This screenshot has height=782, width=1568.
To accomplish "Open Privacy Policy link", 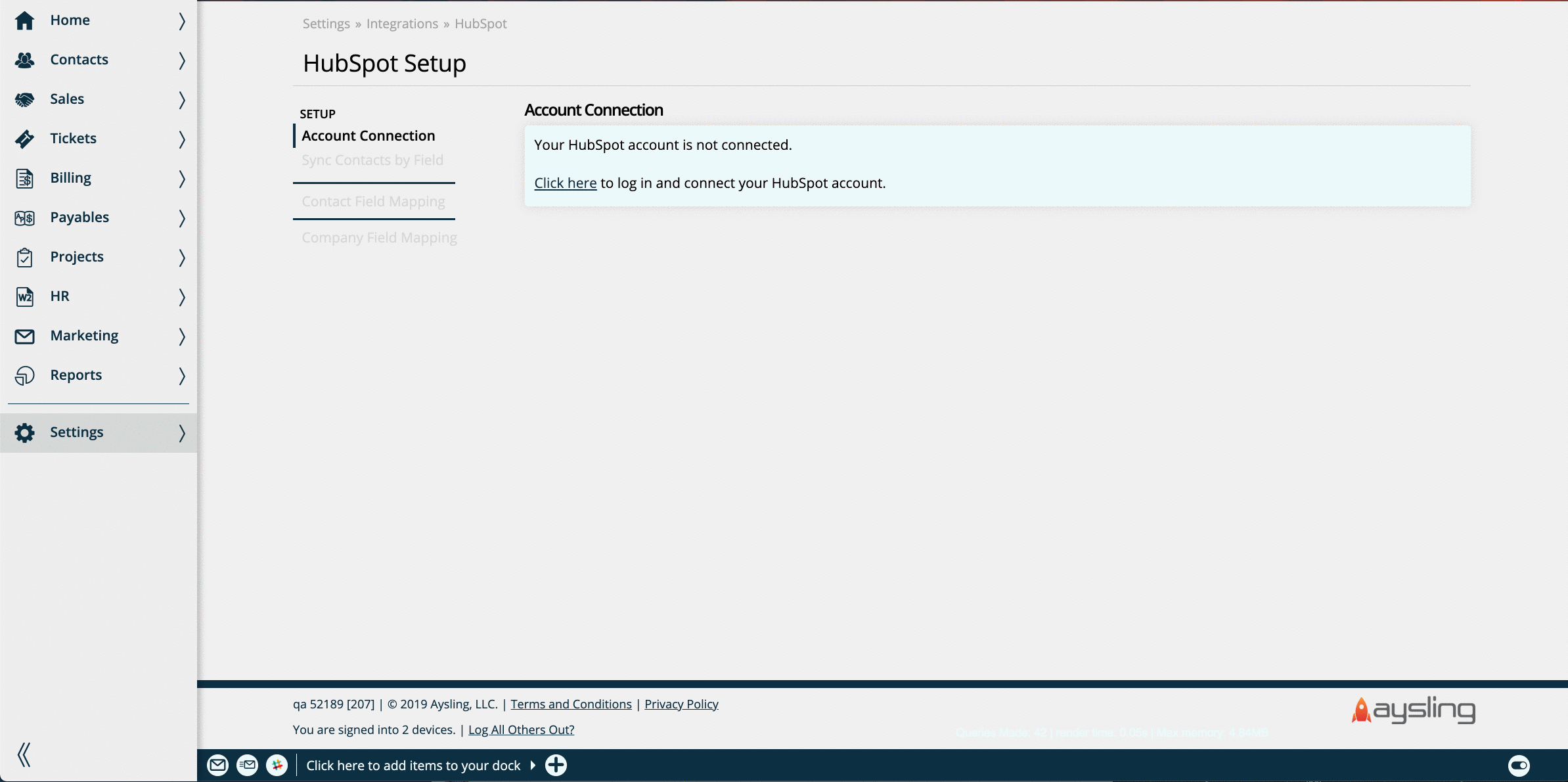I will [x=681, y=704].
